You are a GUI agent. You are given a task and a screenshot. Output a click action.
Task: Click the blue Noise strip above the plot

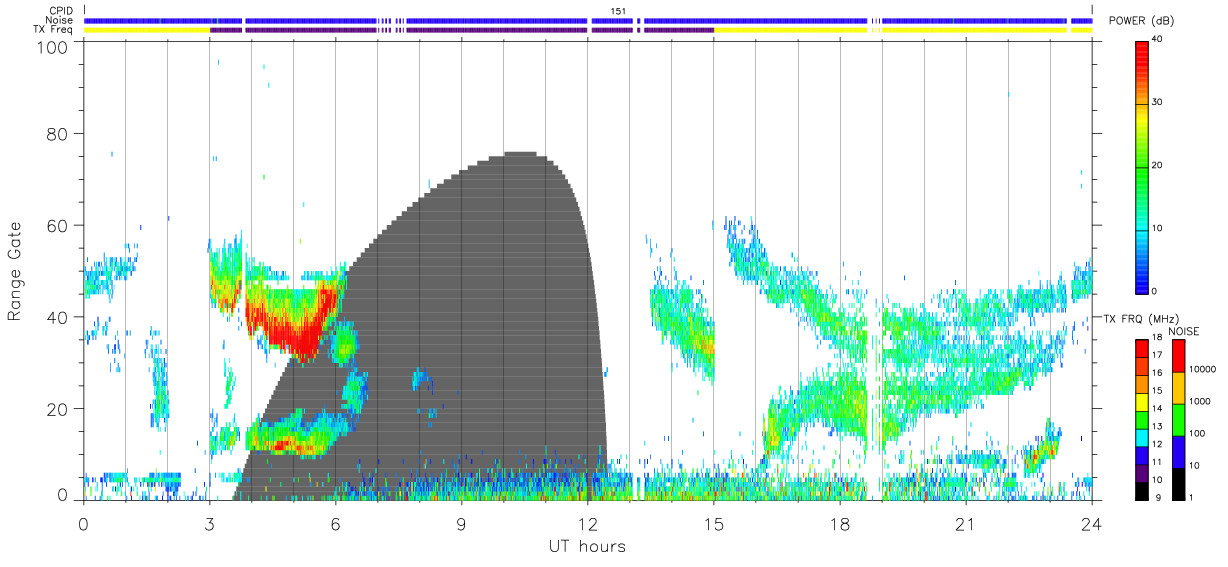pyautogui.click(x=590, y=20)
